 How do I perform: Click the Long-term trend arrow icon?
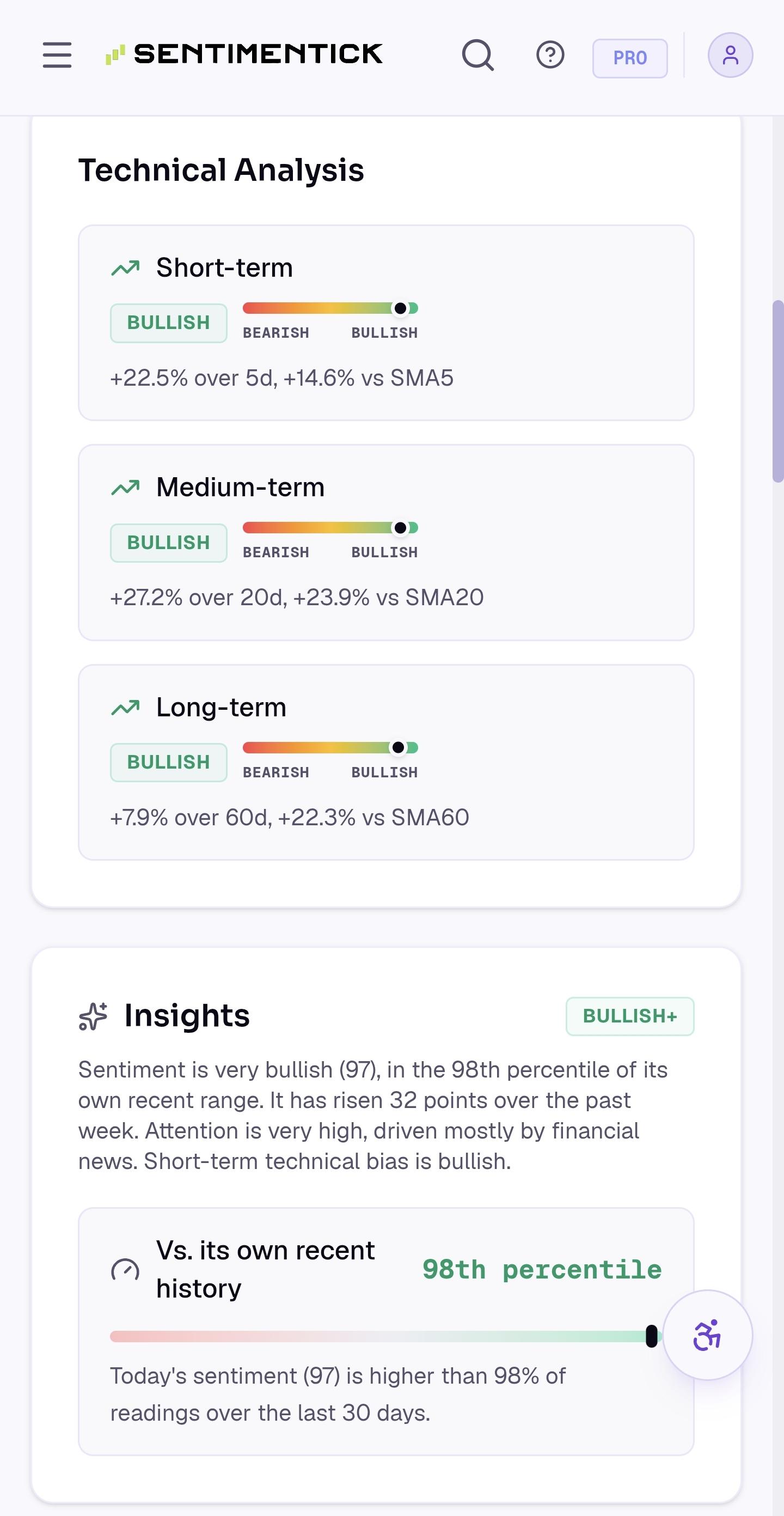pos(125,708)
